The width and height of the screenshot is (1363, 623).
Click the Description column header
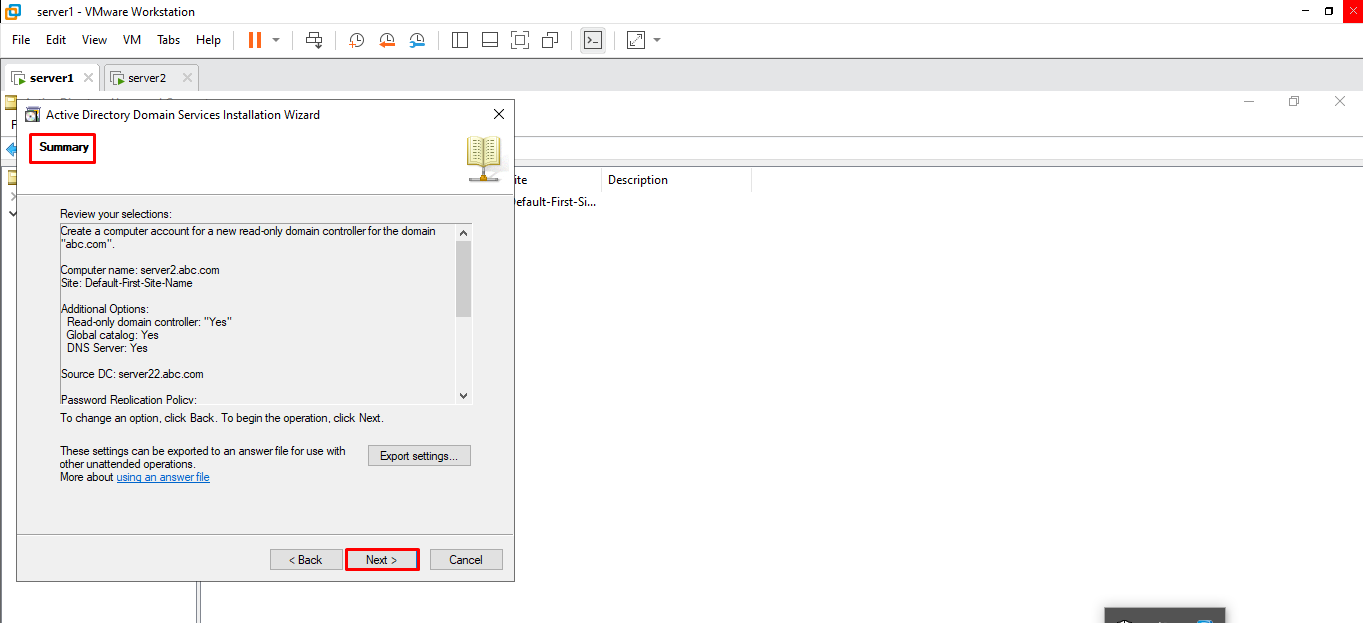(x=676, y=180)
